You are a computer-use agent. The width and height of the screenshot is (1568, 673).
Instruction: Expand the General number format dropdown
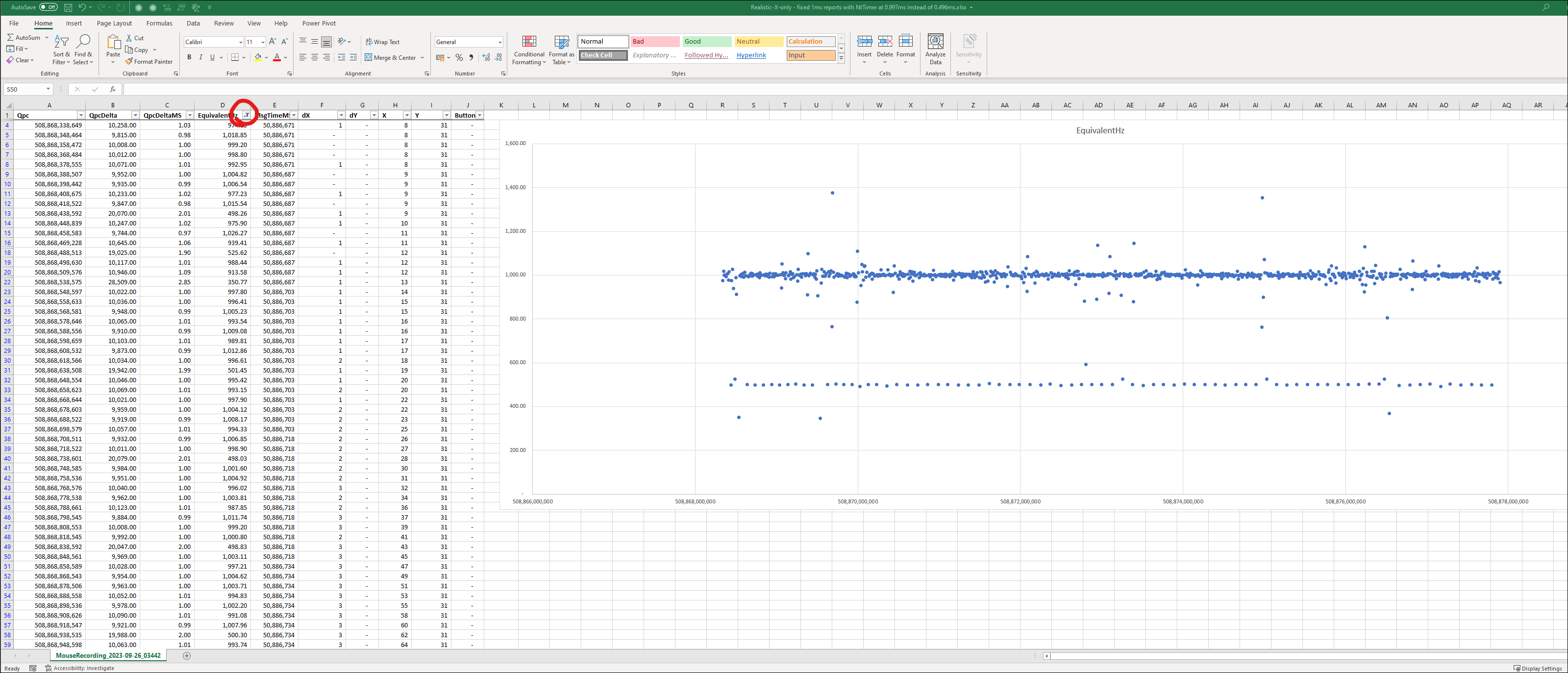coord(500,42)
